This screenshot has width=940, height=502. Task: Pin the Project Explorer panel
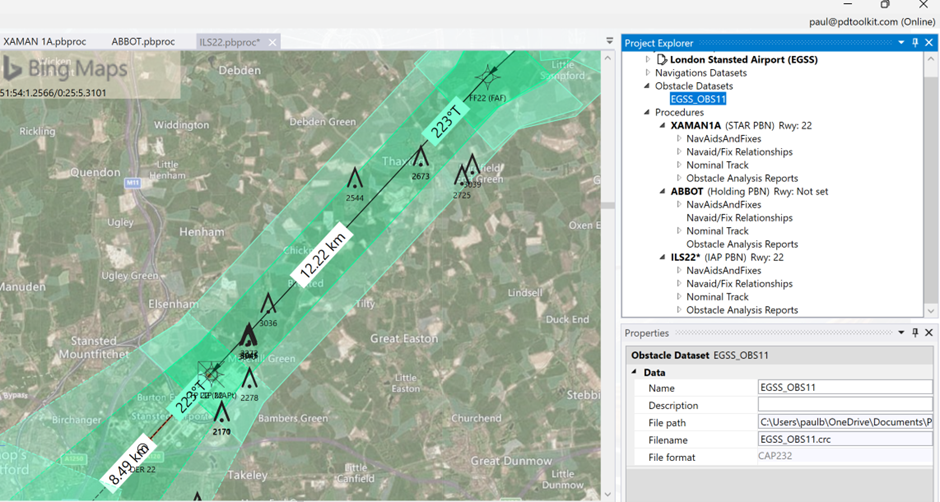915,42
